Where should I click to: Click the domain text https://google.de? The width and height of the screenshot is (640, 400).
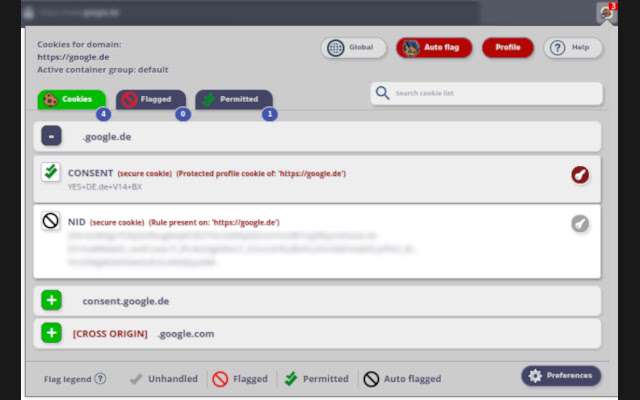coord(73,57)
